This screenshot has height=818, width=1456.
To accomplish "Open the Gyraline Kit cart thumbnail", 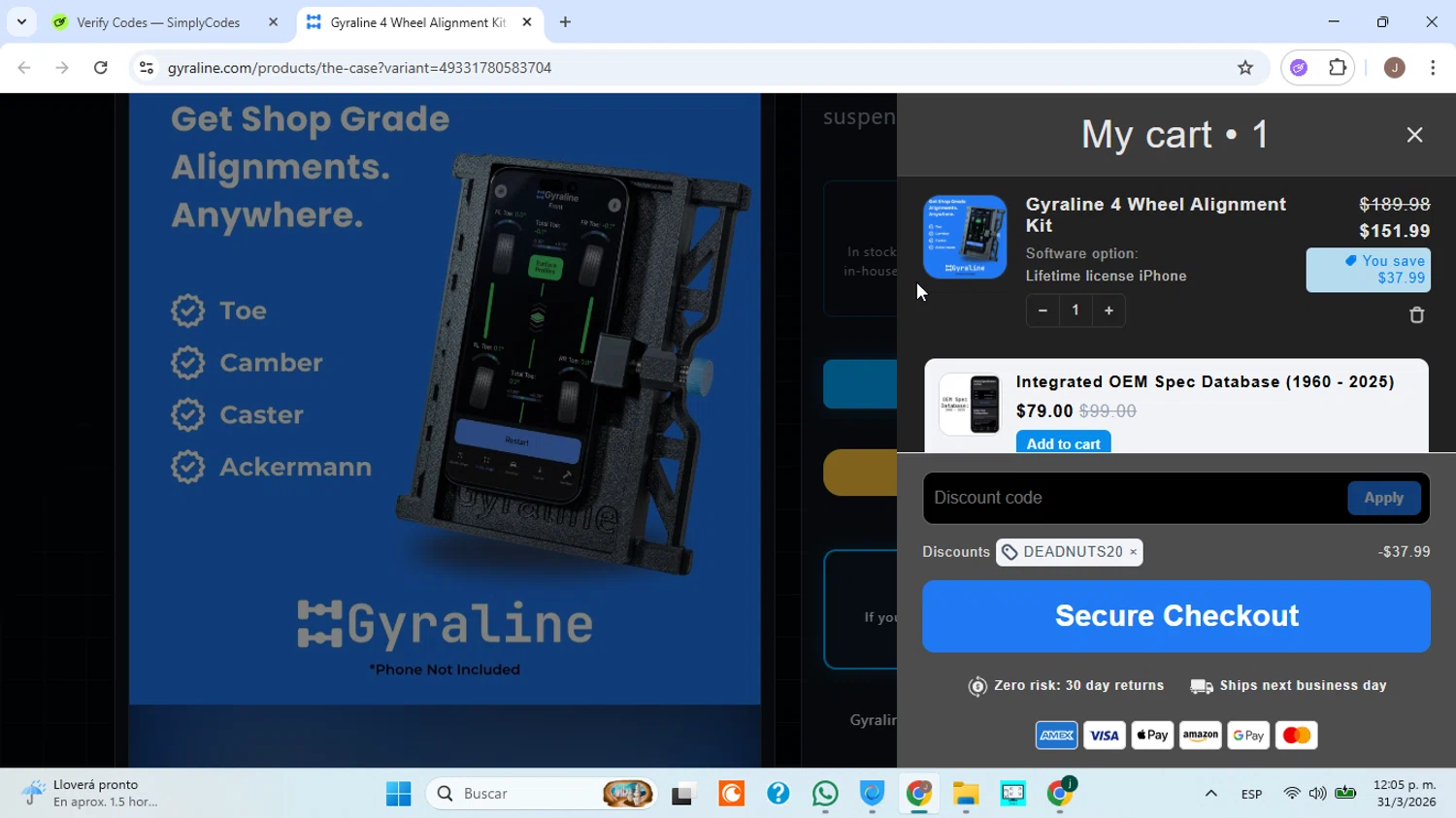I will [x=965, y=237].
